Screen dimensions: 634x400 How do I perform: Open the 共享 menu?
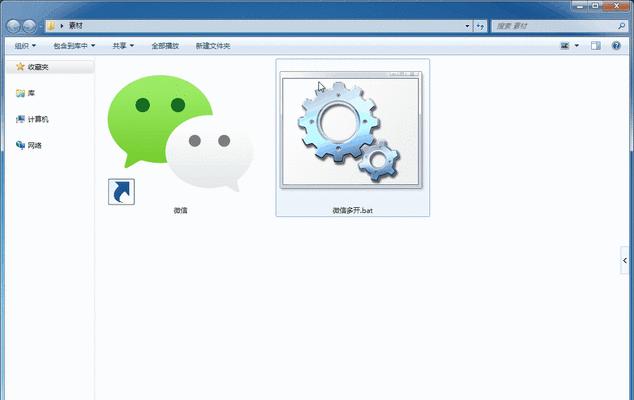[x=123, y=46]
